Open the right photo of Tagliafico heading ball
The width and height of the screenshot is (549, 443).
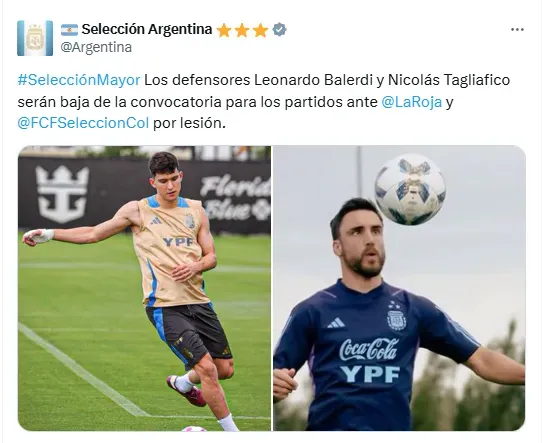(399, 288)
